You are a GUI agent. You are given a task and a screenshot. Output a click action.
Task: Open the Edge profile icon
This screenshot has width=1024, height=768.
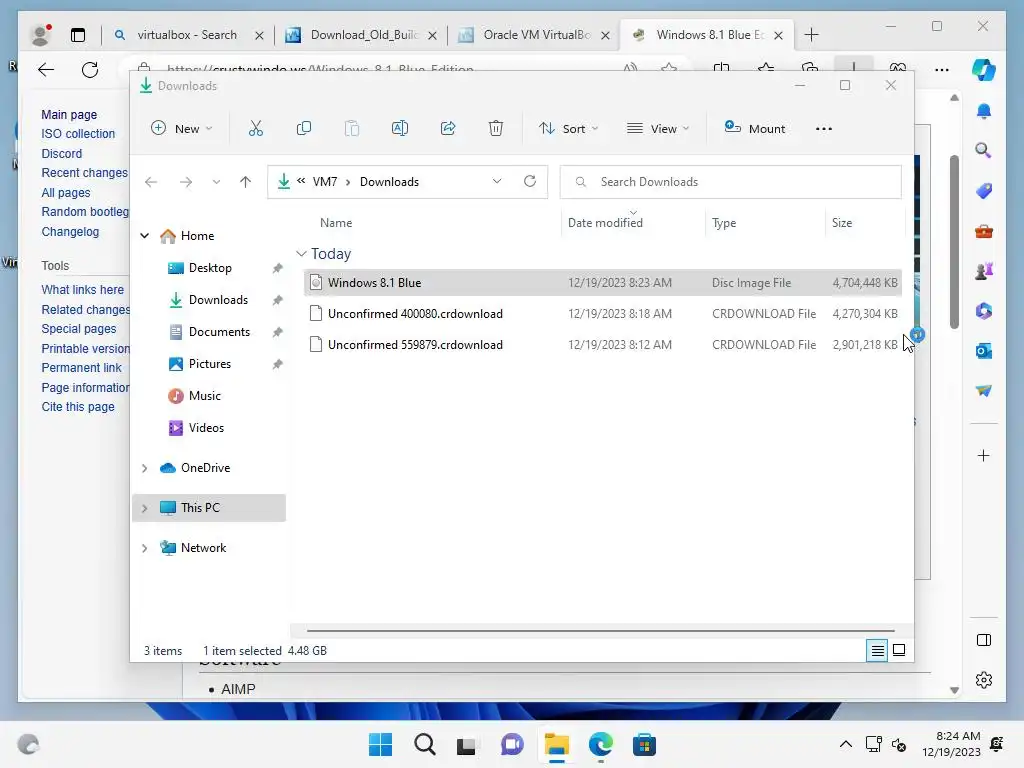41,35
